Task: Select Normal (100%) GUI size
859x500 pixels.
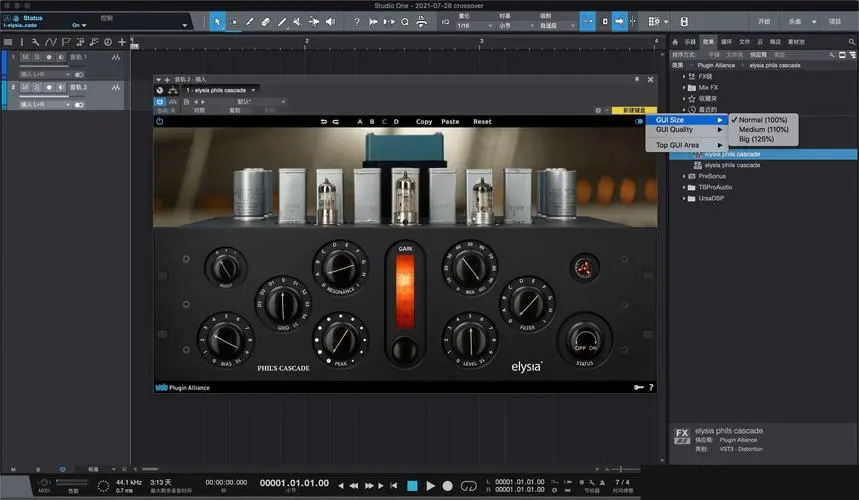Action: pyautogui.click(x=764, y=119)
